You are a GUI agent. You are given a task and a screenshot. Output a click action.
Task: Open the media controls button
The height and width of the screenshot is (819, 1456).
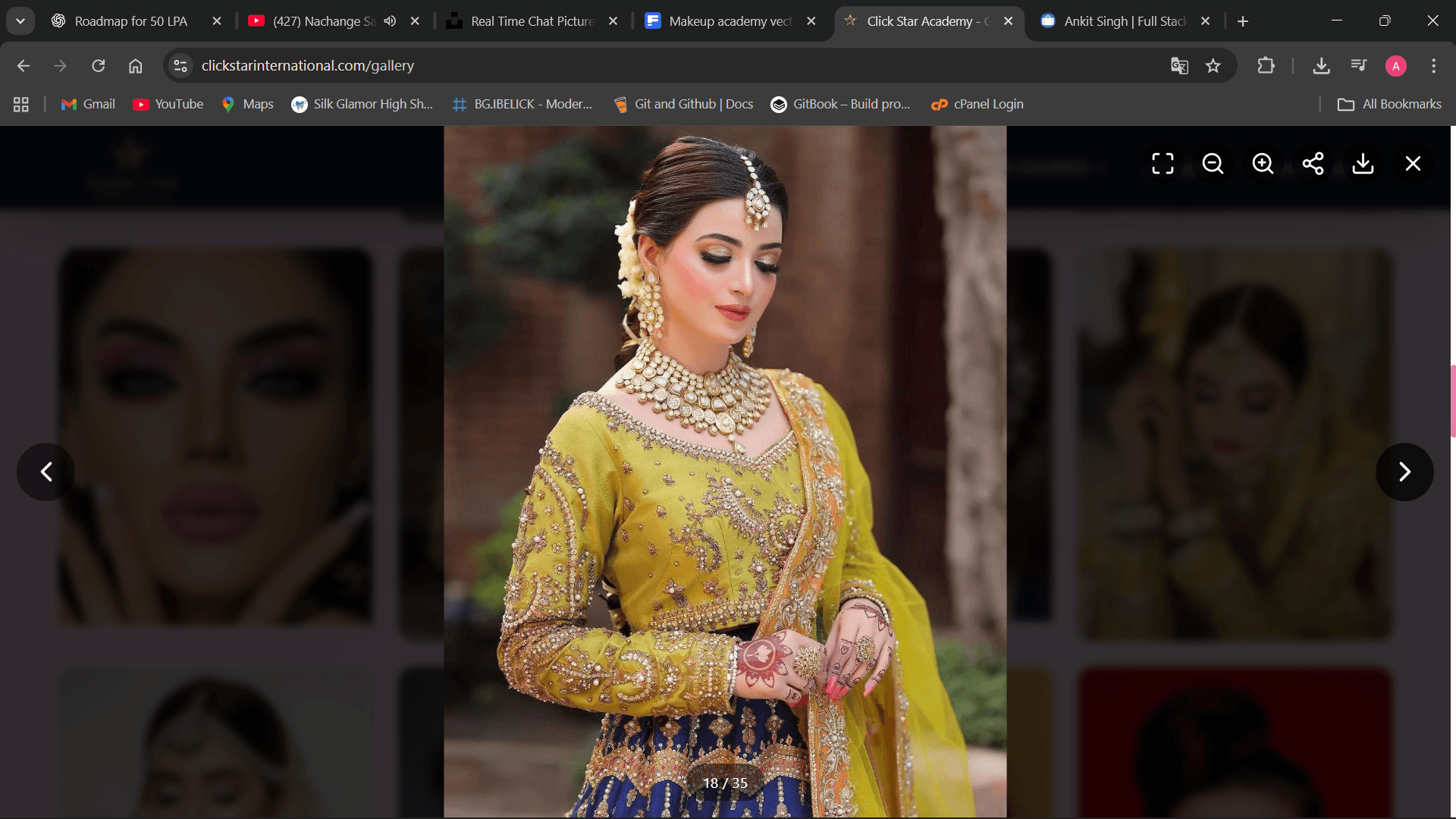[1359, 66]
